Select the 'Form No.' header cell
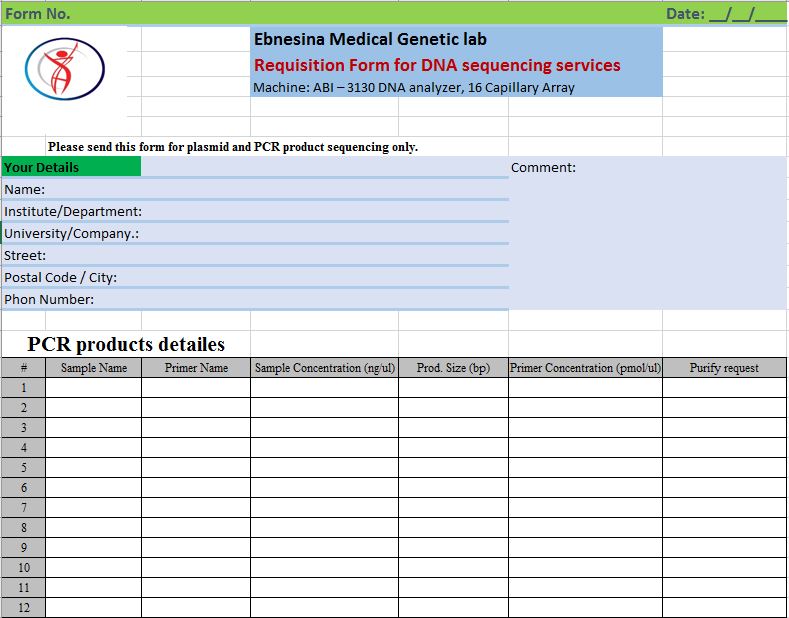Screen dimensions: 789x618 pos(38,14)
